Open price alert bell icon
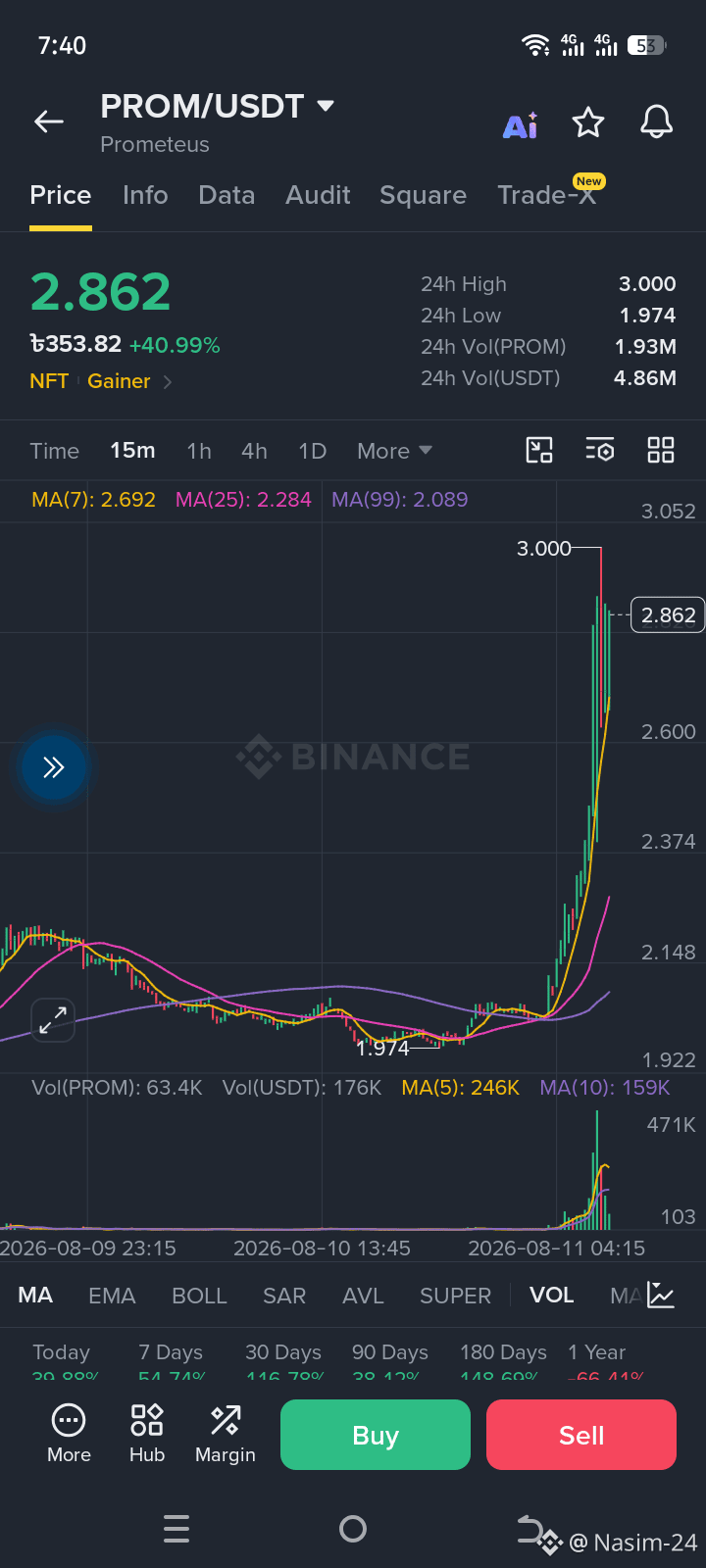The width and height of the screenshot is (706, 1568). tap(656, 122)
